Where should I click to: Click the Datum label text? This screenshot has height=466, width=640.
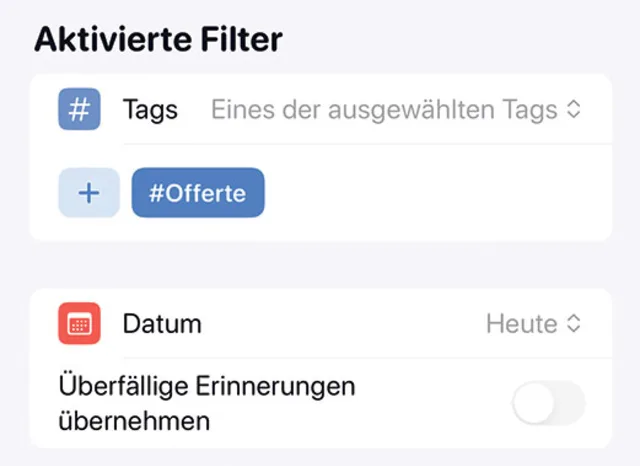162,324
